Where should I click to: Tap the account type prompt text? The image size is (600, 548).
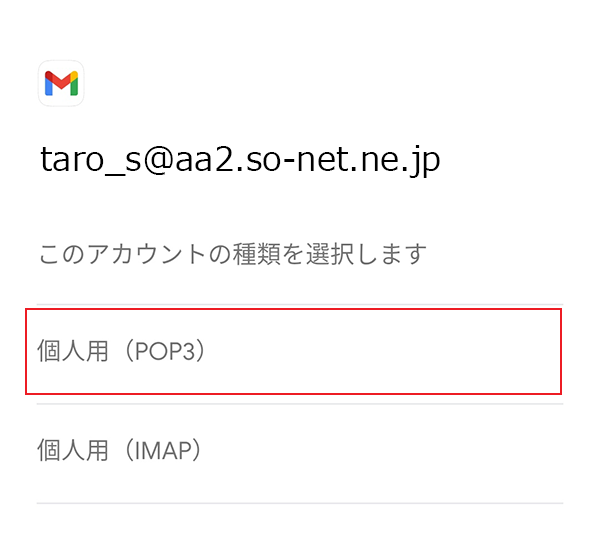pyautogui.click(x=232, y=254)
